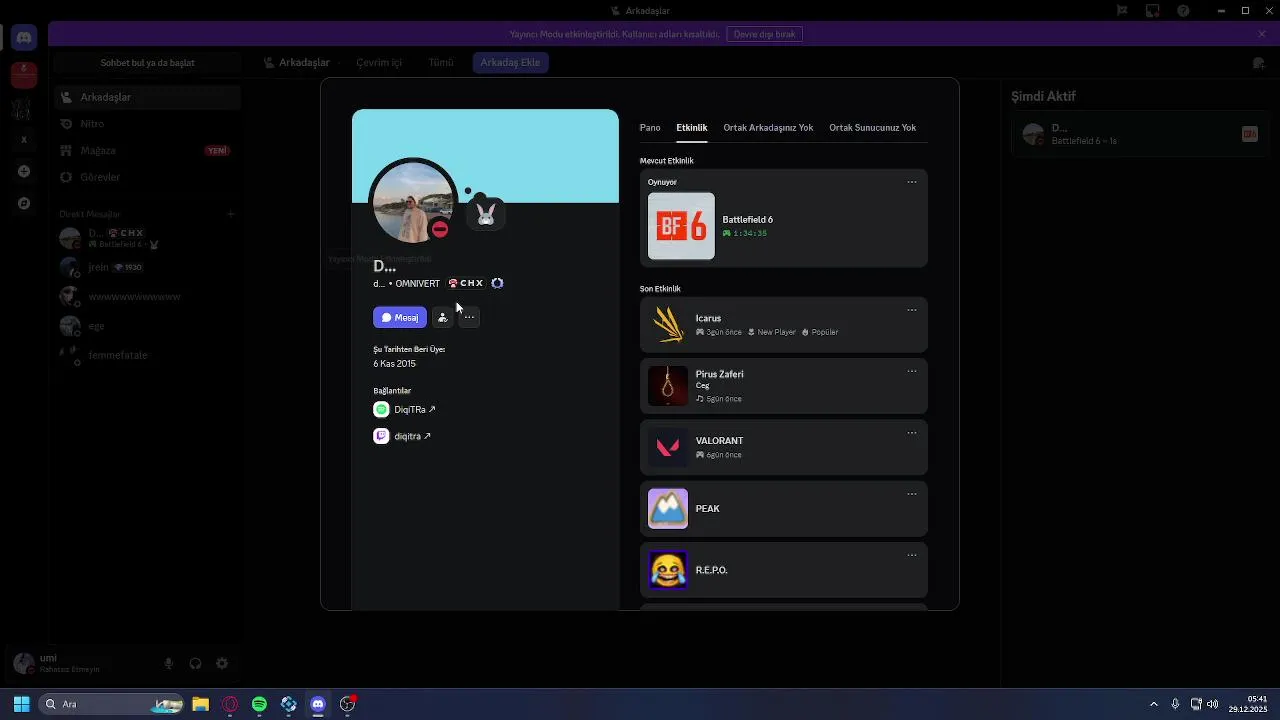Open options for the Battlefield 6 activity card

(x=912, y=182)
